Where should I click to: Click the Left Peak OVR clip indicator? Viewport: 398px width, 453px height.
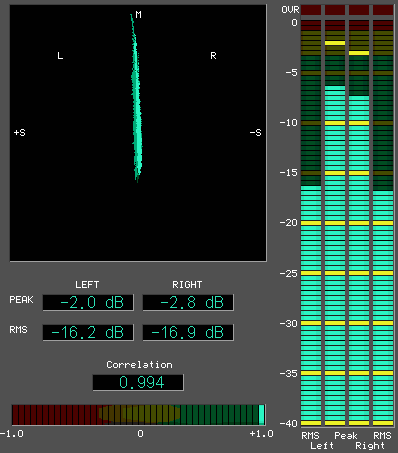click(335, 10)
